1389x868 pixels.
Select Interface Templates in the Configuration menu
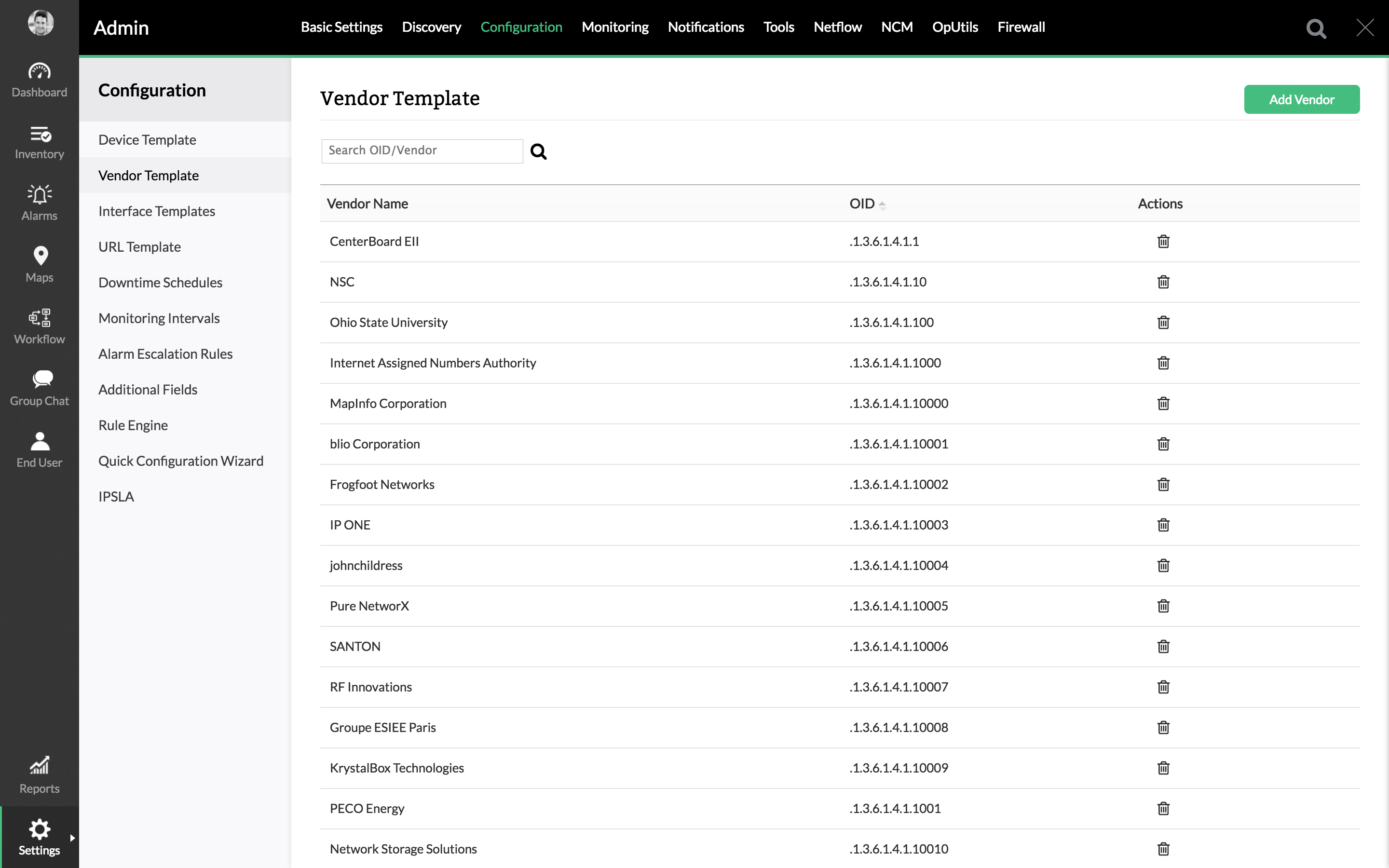(156, 211)
